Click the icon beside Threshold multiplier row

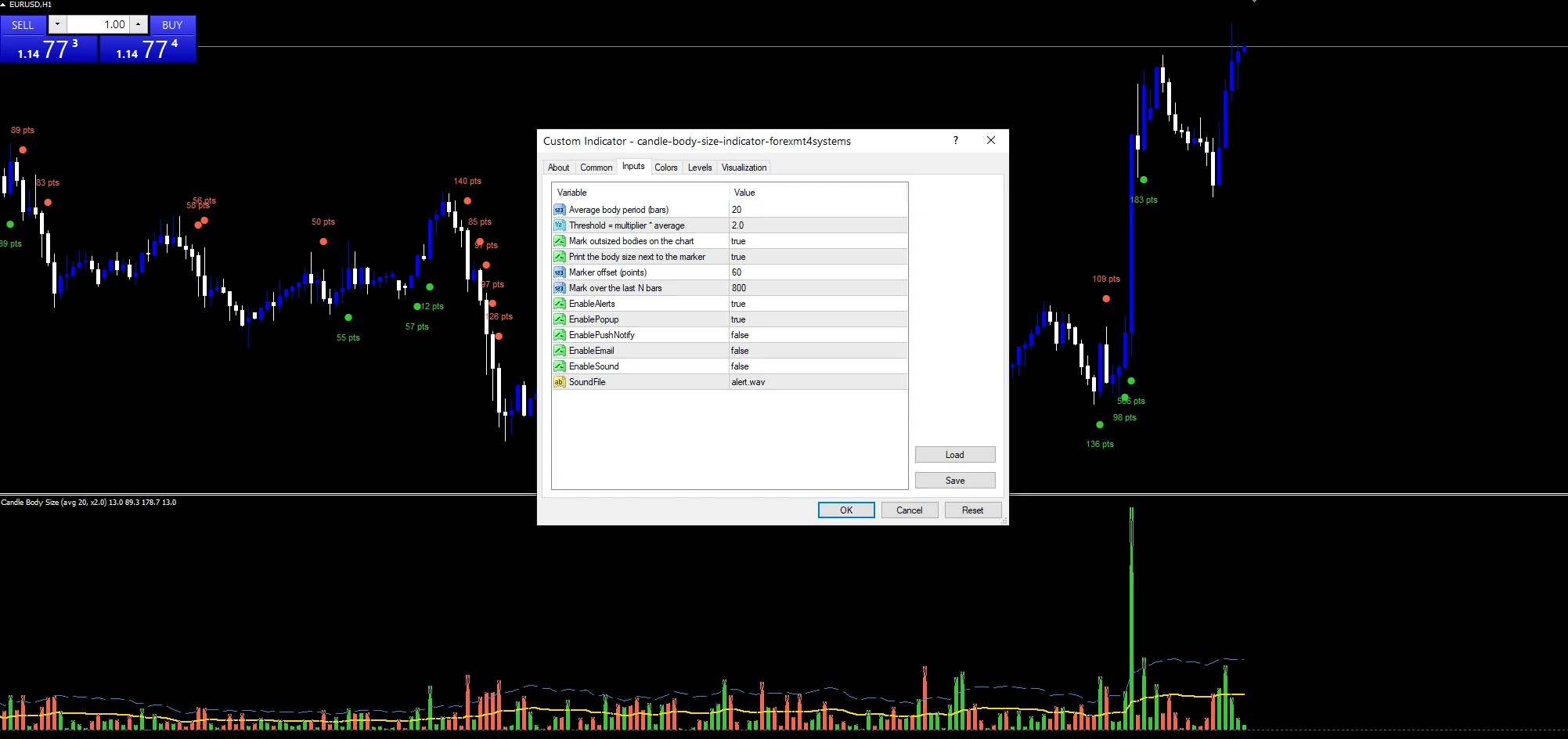[559, 225]
